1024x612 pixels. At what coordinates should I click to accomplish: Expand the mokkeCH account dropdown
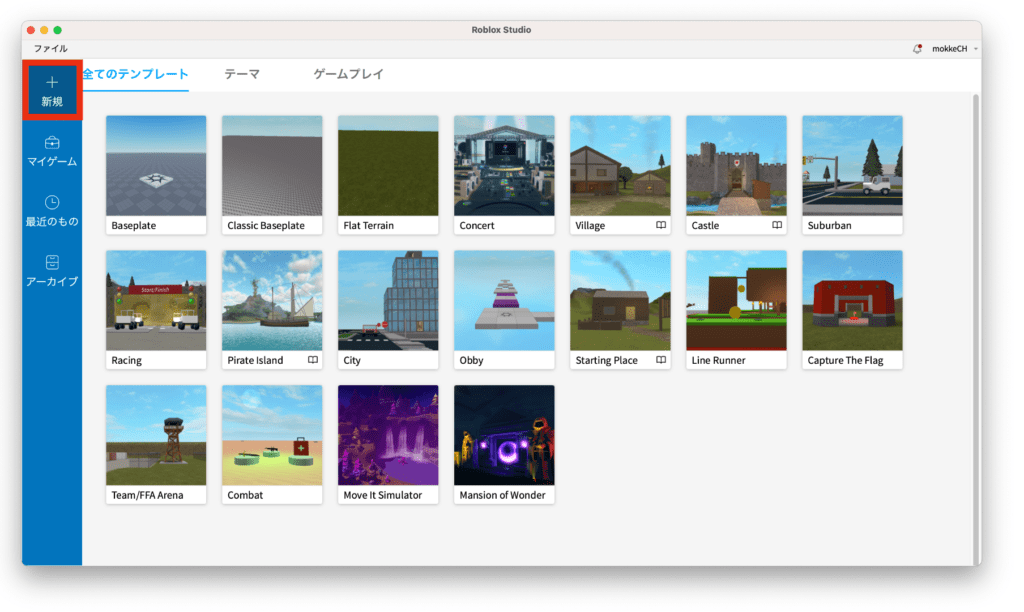click(975, 49)
